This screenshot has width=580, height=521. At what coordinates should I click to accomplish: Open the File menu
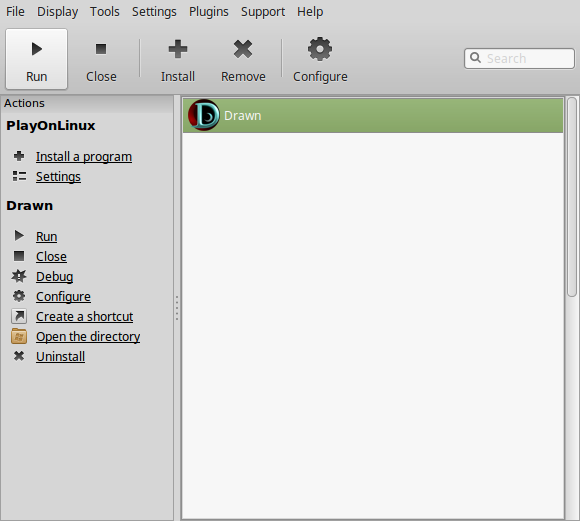pos(15,11)
